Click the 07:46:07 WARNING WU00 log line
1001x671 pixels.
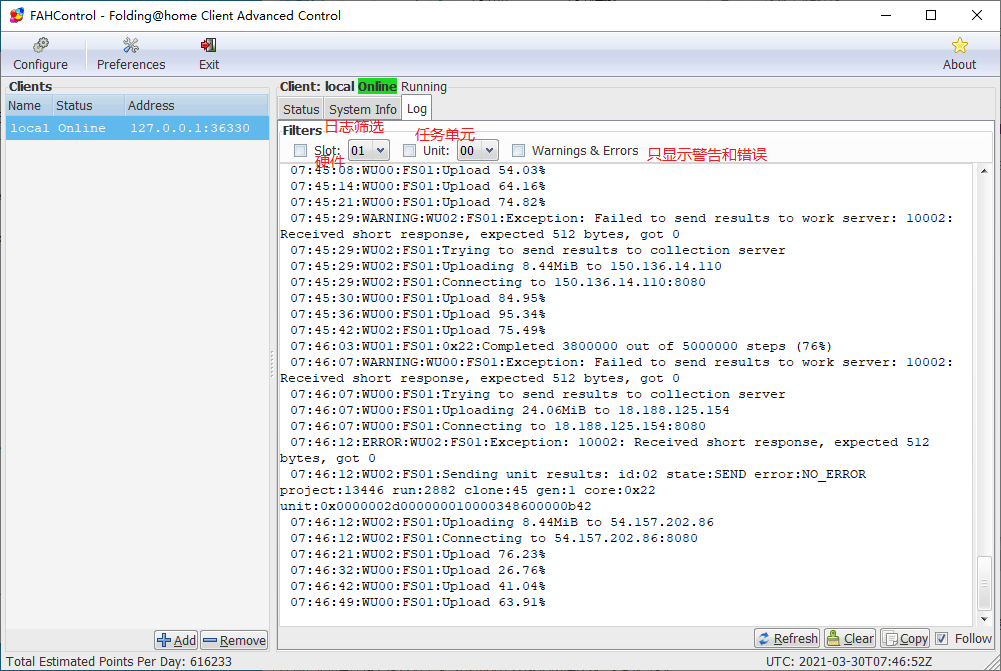pyautogui.click(x=616, y=370)
